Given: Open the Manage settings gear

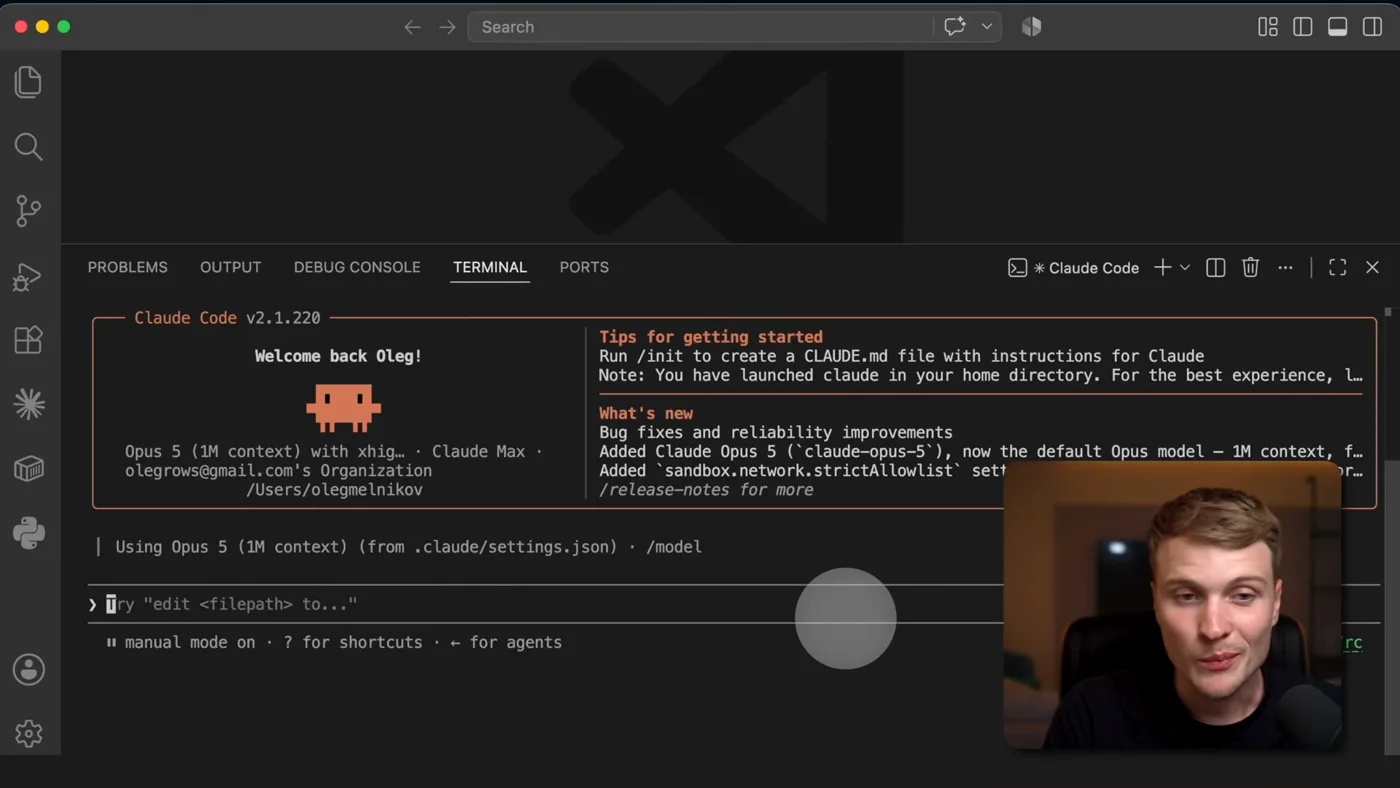Looking at the screenshot, I should (28, 733).
